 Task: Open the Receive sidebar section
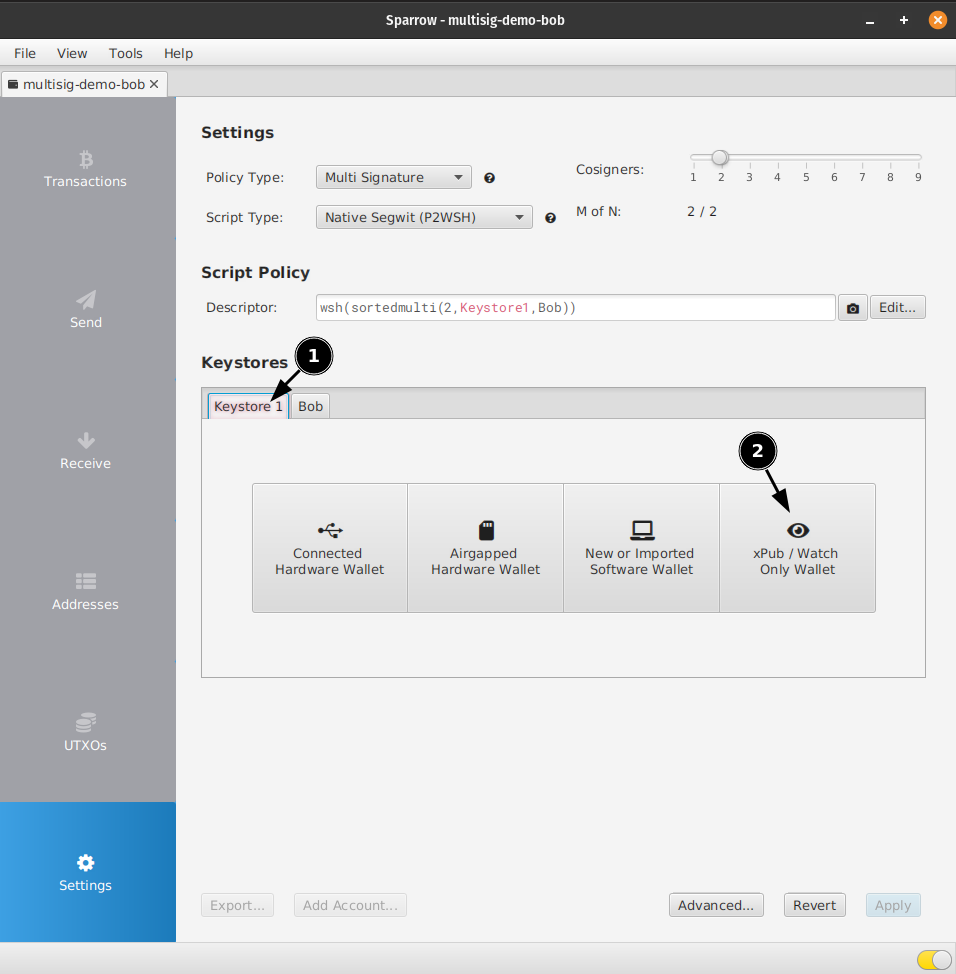click(x=86, y=451)
